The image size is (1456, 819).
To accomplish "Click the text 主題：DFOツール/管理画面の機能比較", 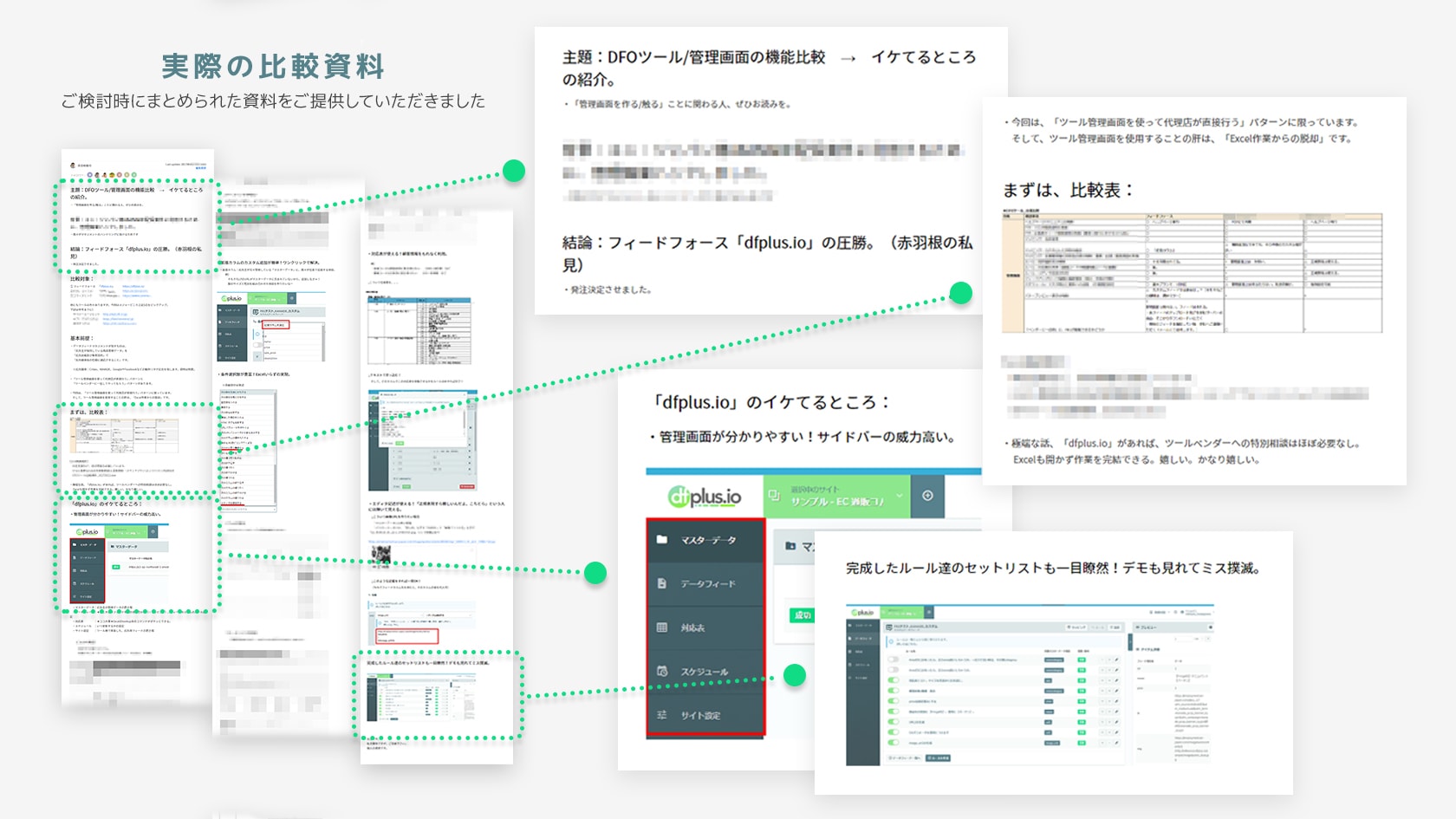I will [694, 57].
